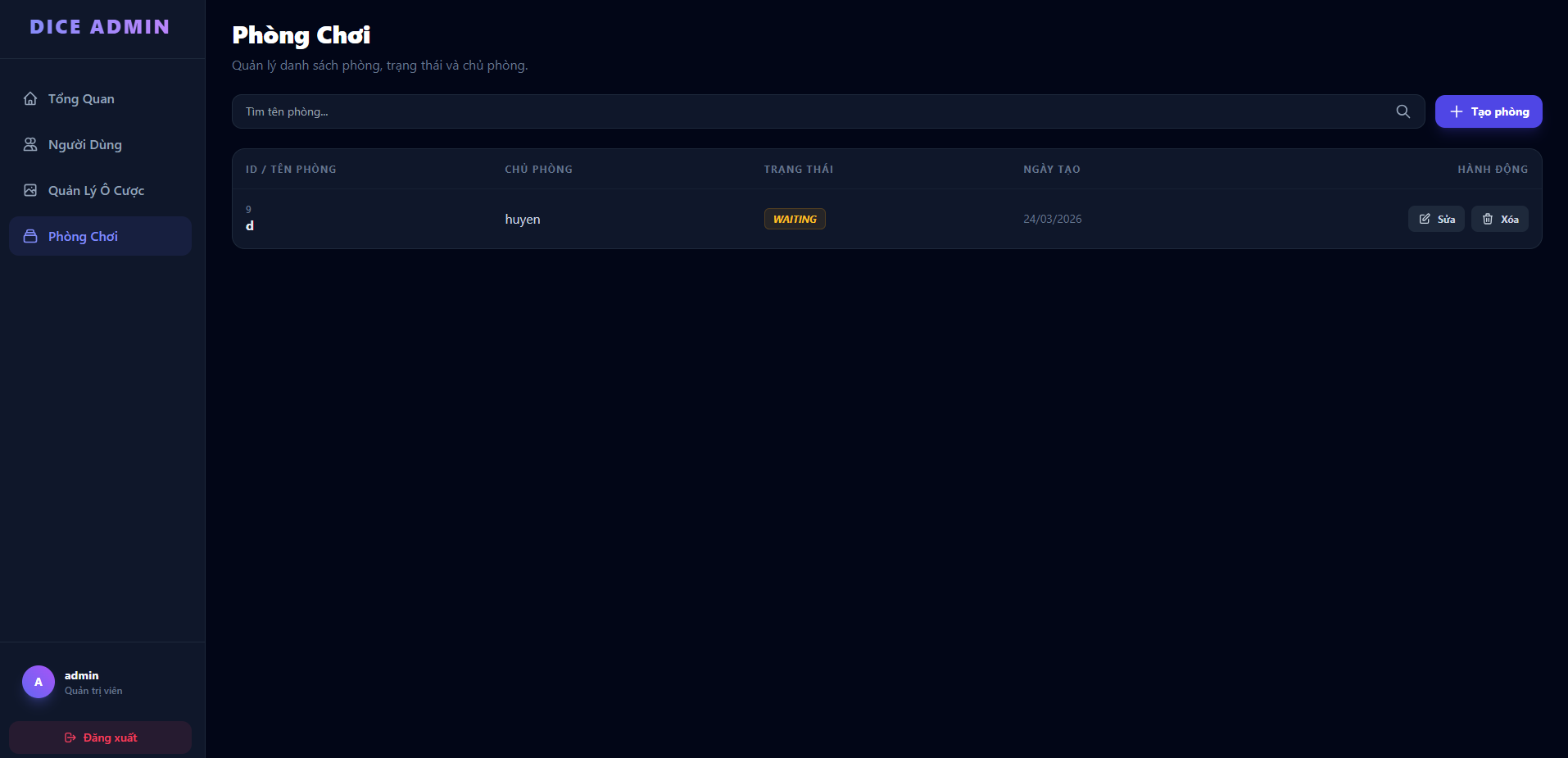Click the search magnifier icon

coord(1403,111)
